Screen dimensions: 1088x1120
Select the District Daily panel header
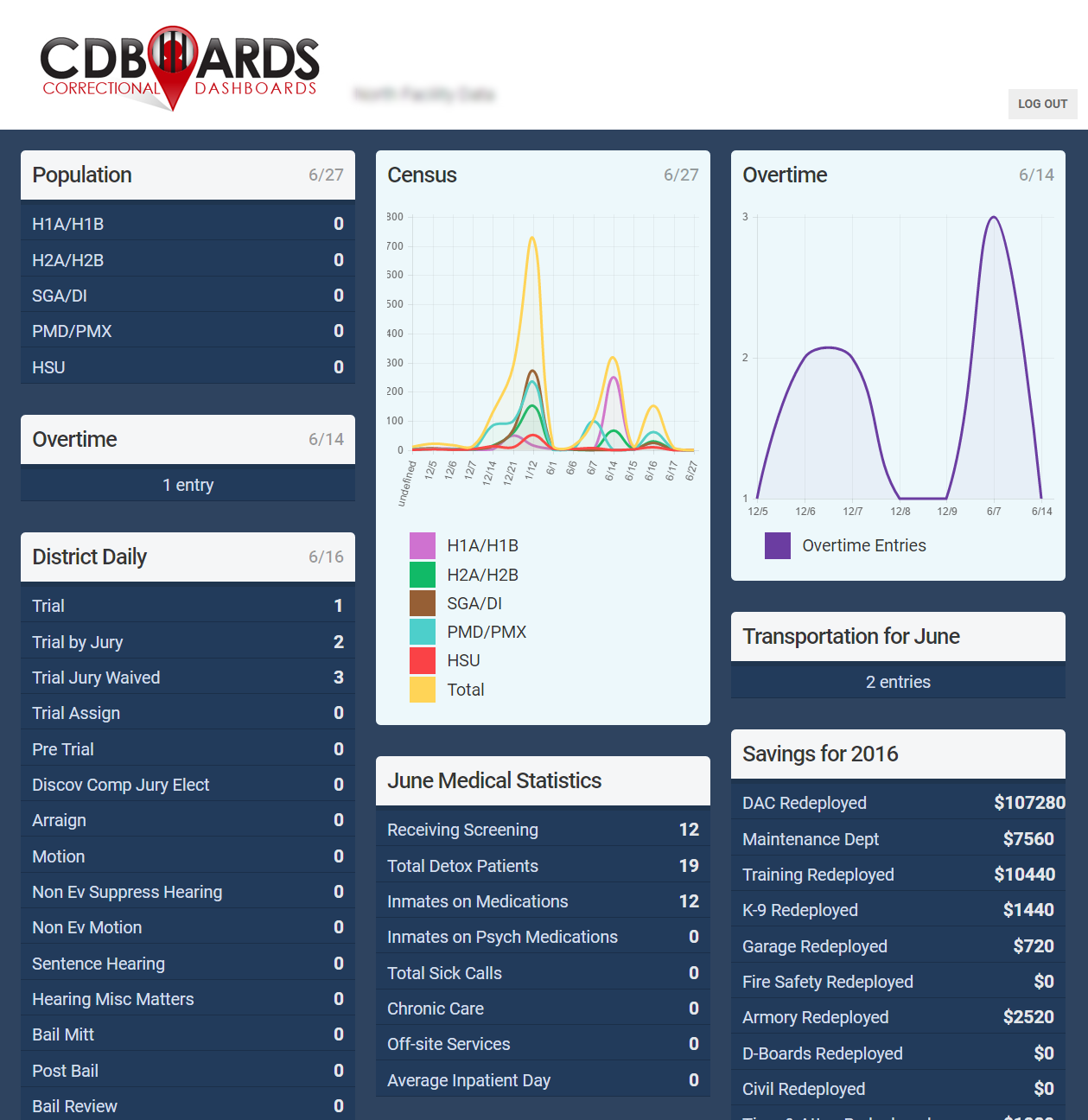click(188, 557)
